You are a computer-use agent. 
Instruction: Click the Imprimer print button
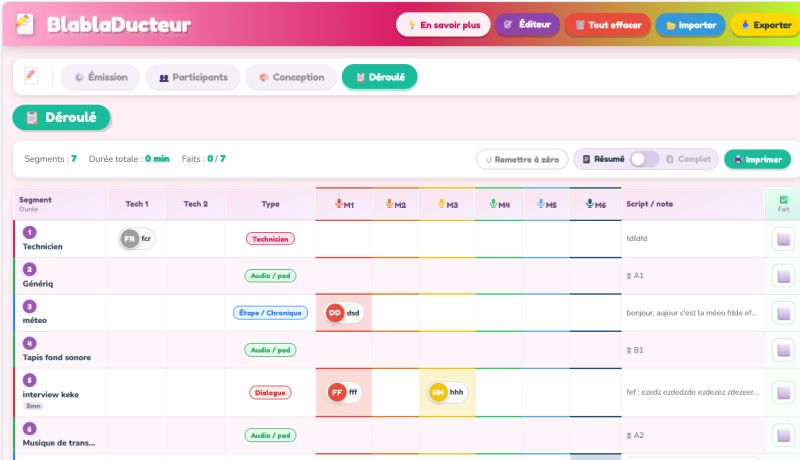coord(757,159)
